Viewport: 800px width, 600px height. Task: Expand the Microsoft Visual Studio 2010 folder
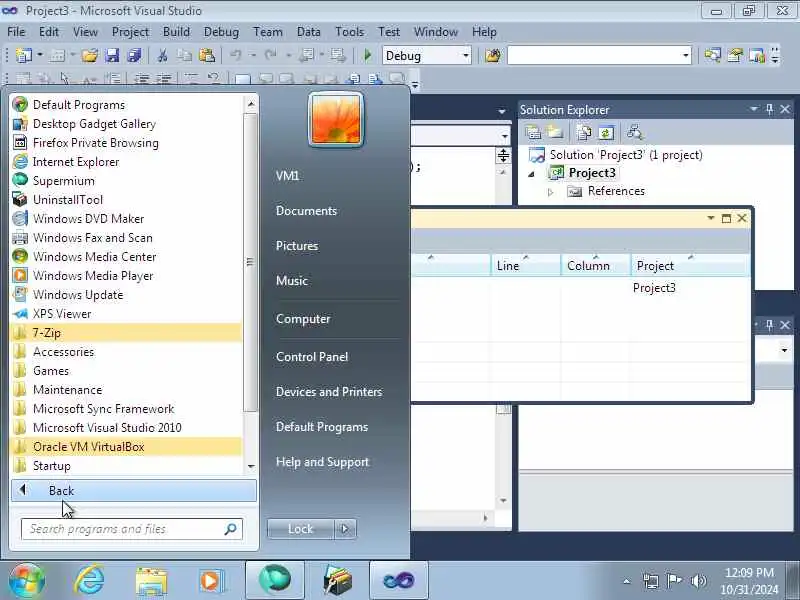tap(126, 428)
